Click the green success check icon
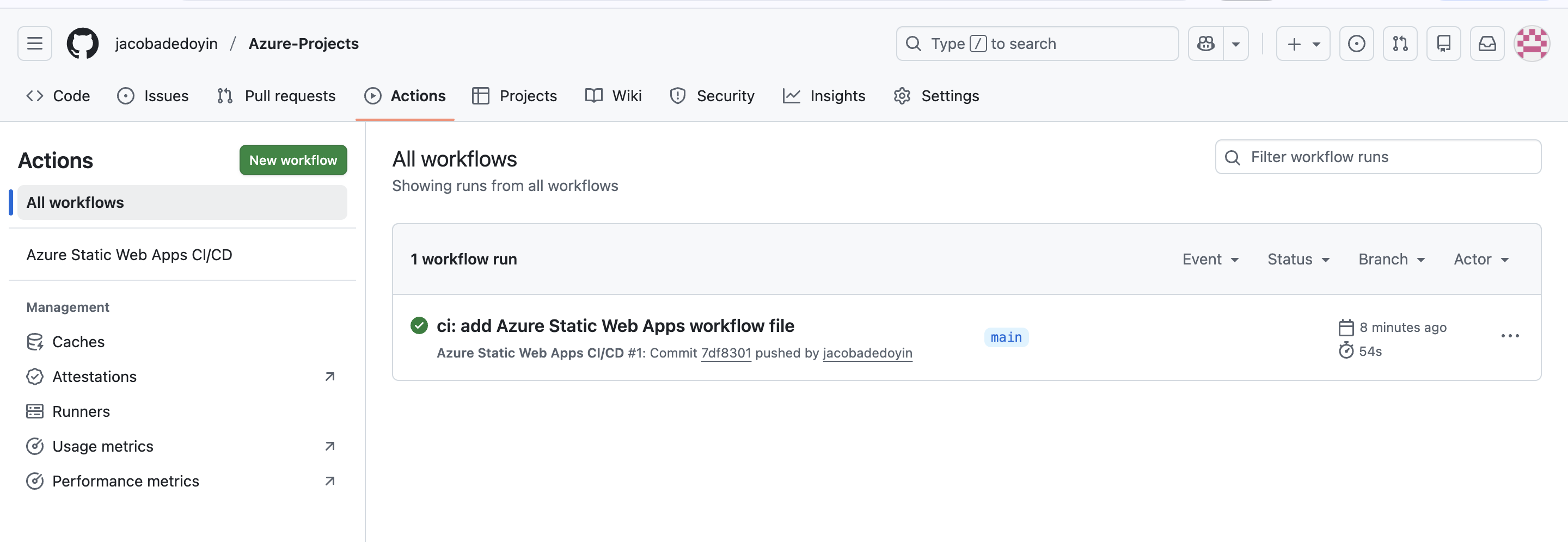 [x=419, y=326]
